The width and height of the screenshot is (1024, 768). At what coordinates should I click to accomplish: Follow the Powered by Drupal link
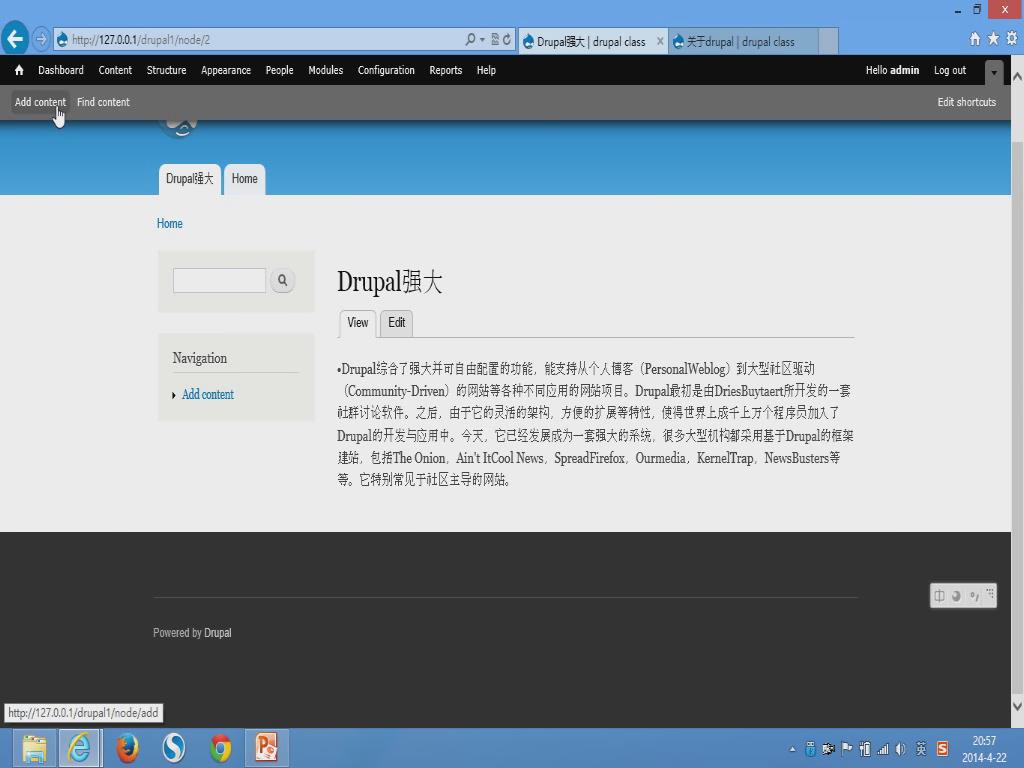217,633
